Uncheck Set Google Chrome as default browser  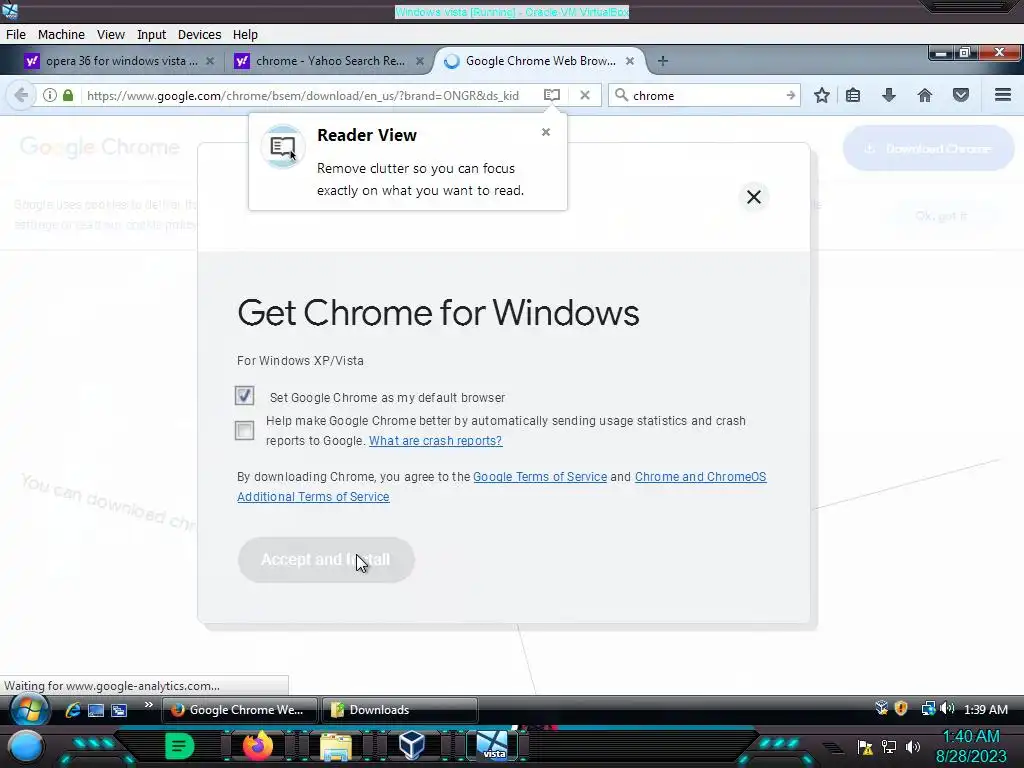click(244, 396)
